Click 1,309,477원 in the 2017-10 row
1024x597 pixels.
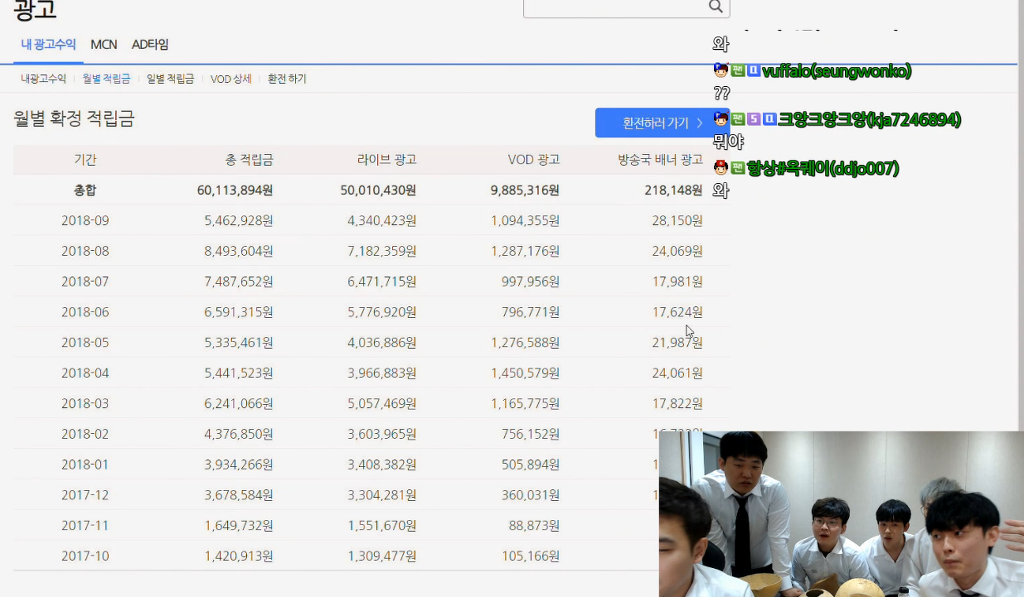tap(382, 556)
